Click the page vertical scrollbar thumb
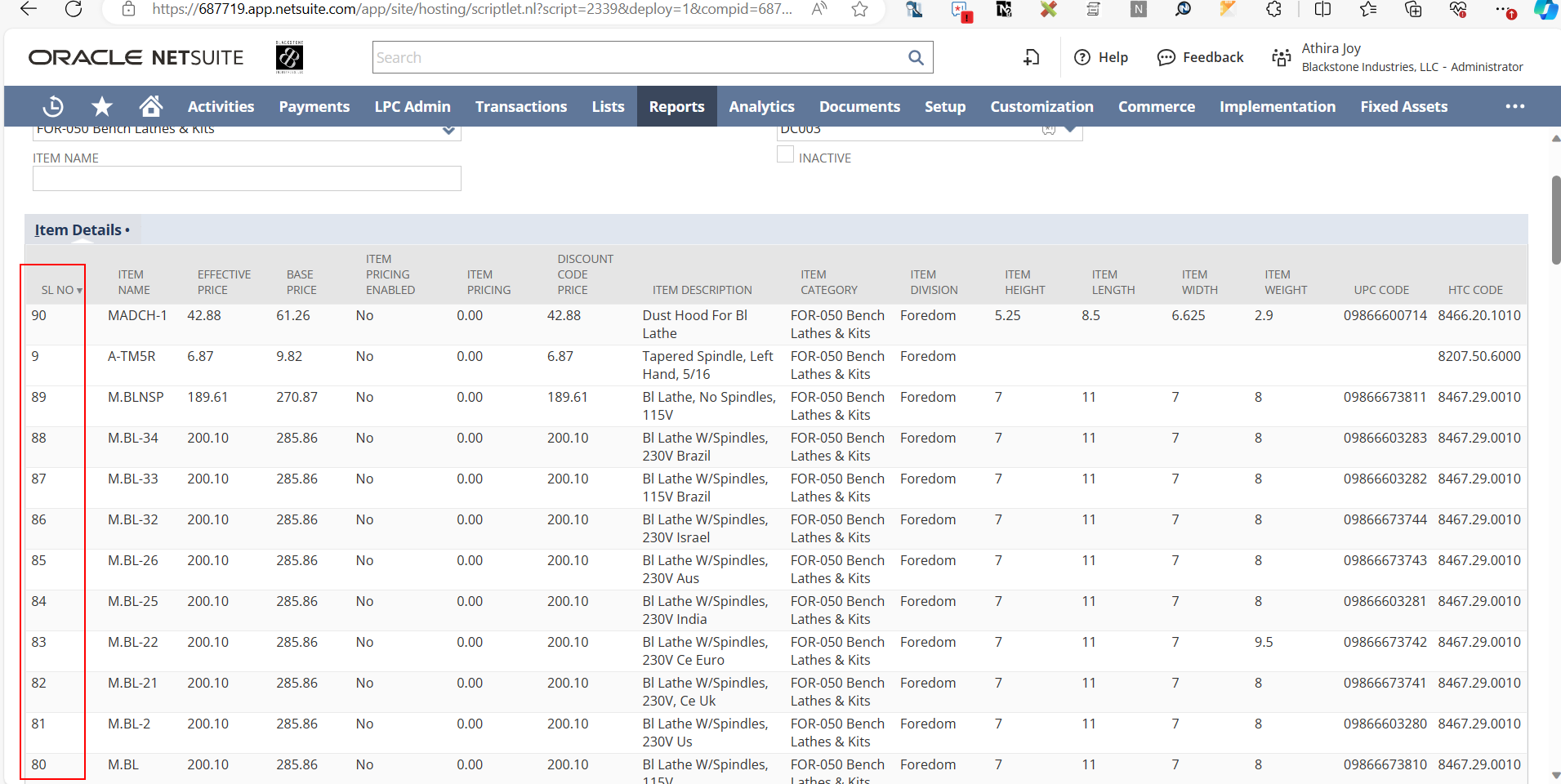The image size is (1561, 784). click(x=1555, y=219)
